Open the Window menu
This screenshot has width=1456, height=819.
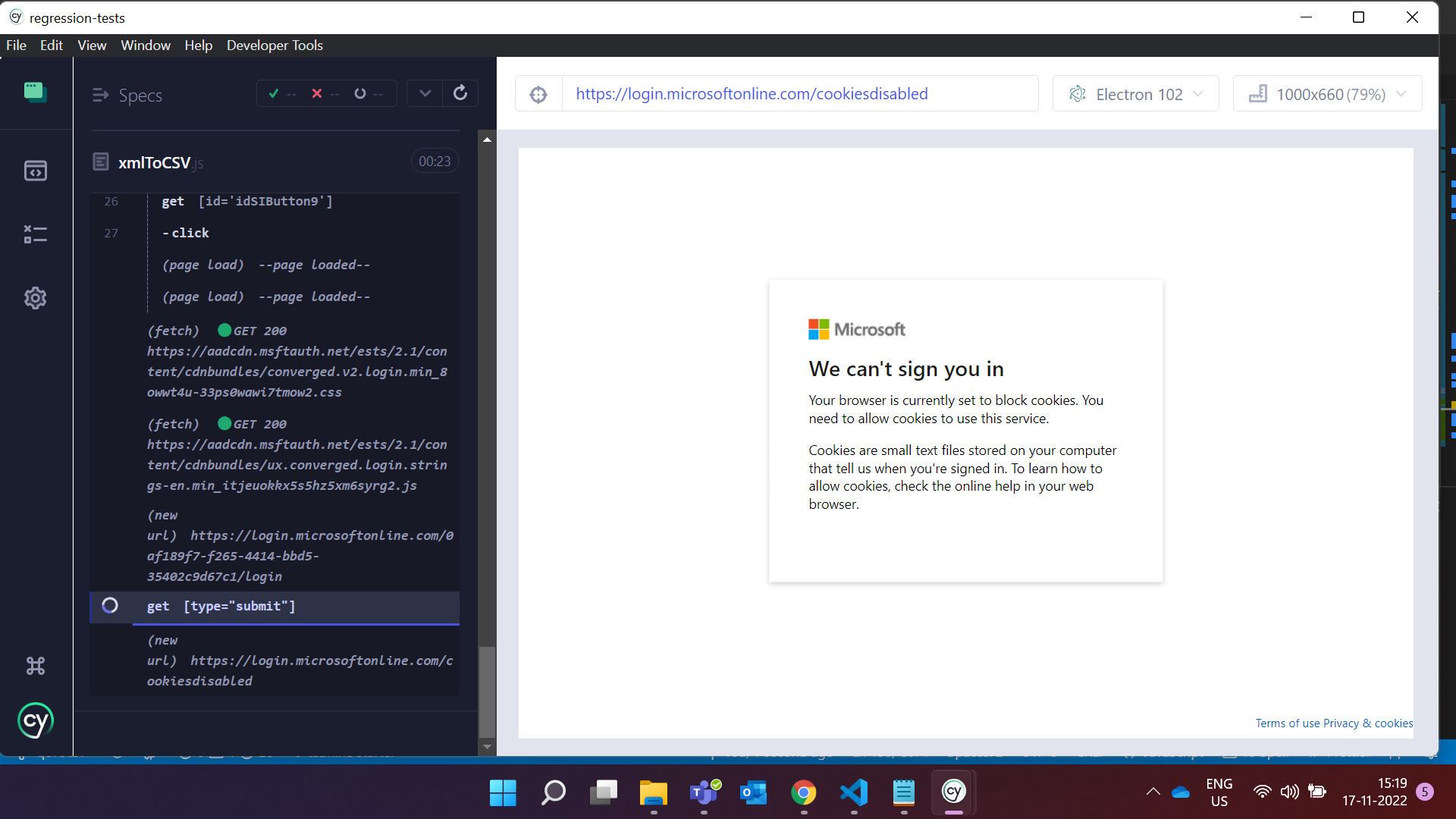146,45
